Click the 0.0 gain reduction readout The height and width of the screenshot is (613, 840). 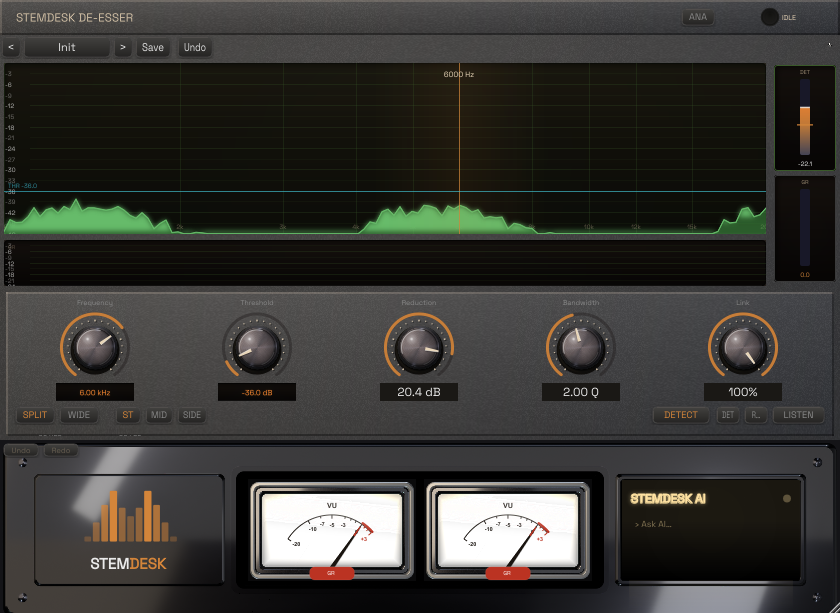point(805,275)
